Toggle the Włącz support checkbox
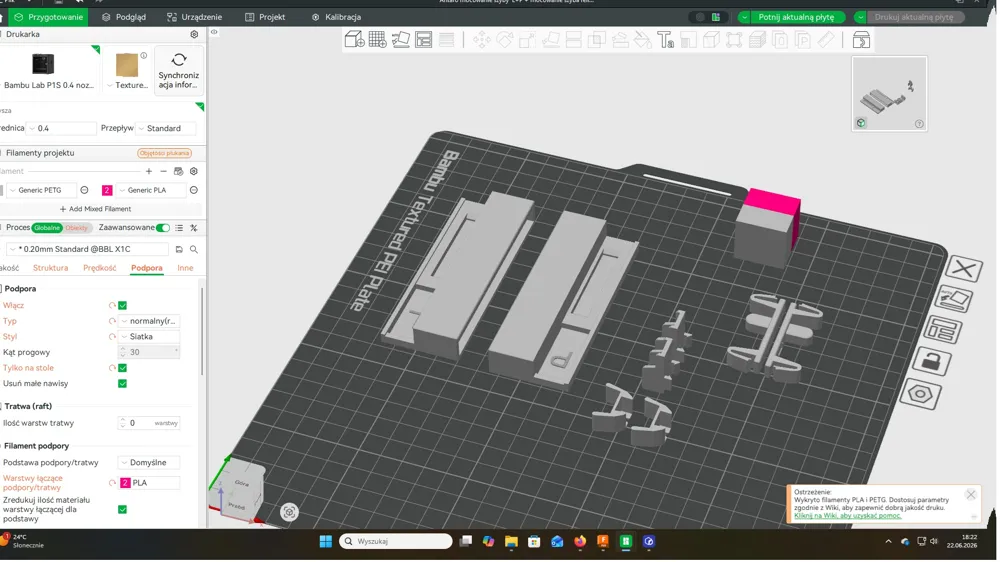Screen dimensions: 1000x562 (122, 306)
